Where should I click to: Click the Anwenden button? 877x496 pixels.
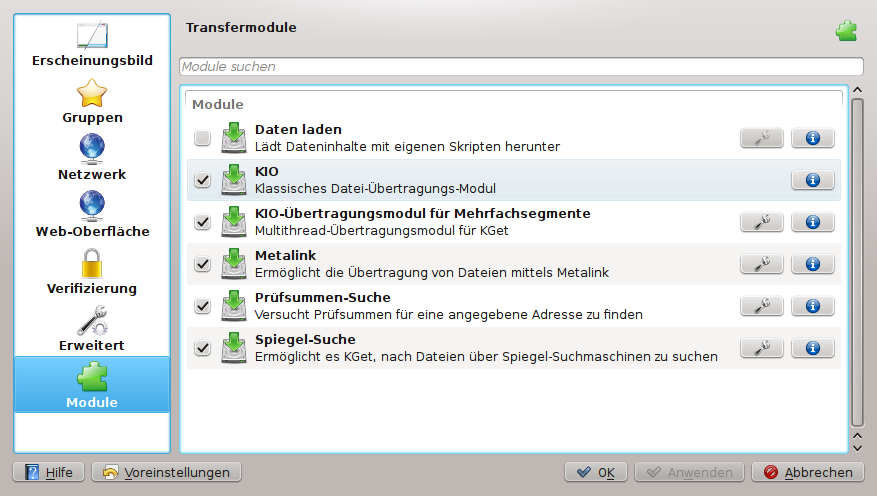(x=689, y=473)
